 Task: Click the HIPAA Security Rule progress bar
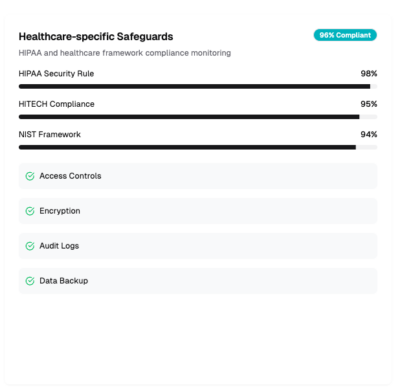198,86
